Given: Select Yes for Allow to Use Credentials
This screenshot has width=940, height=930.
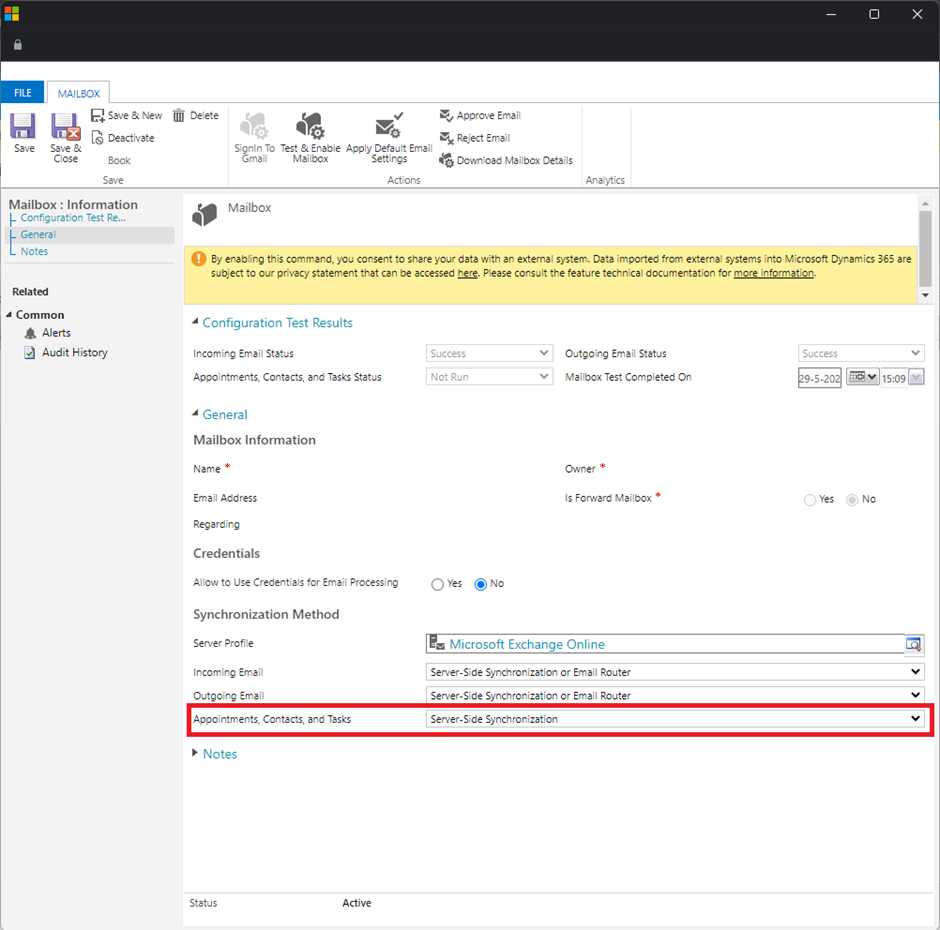Looking at the screenshot, I should (x=438, y=584).
